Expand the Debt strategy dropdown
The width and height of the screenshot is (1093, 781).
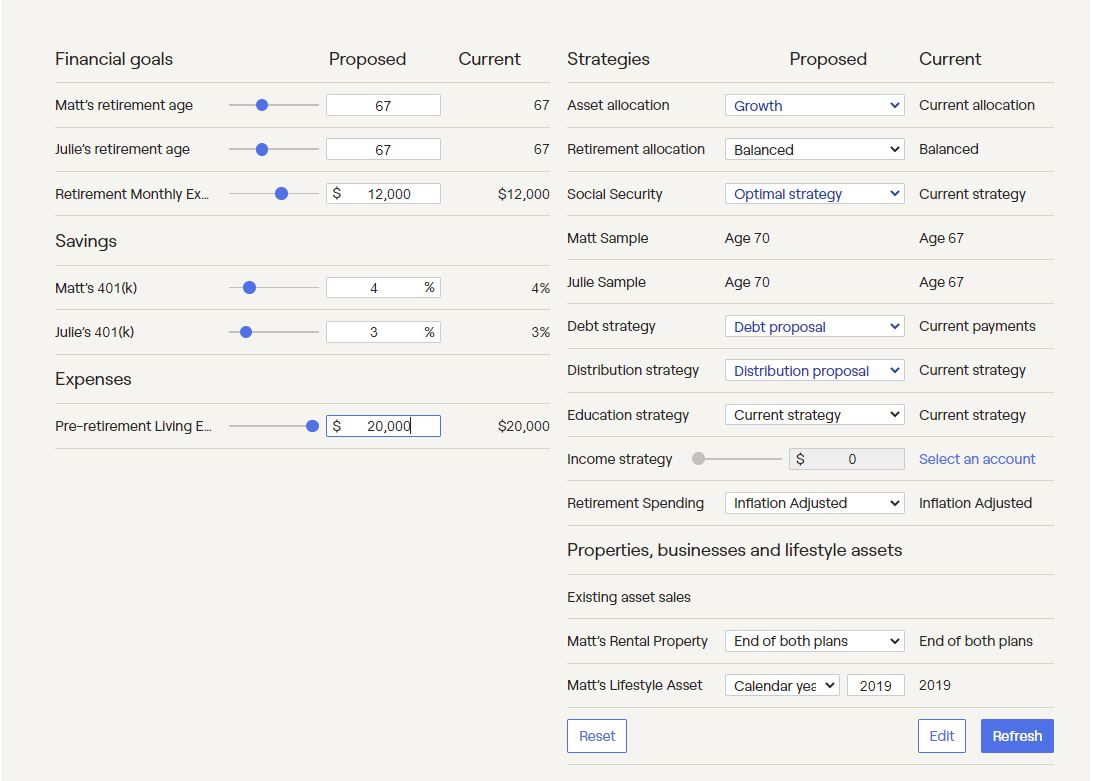click(814, 326)
